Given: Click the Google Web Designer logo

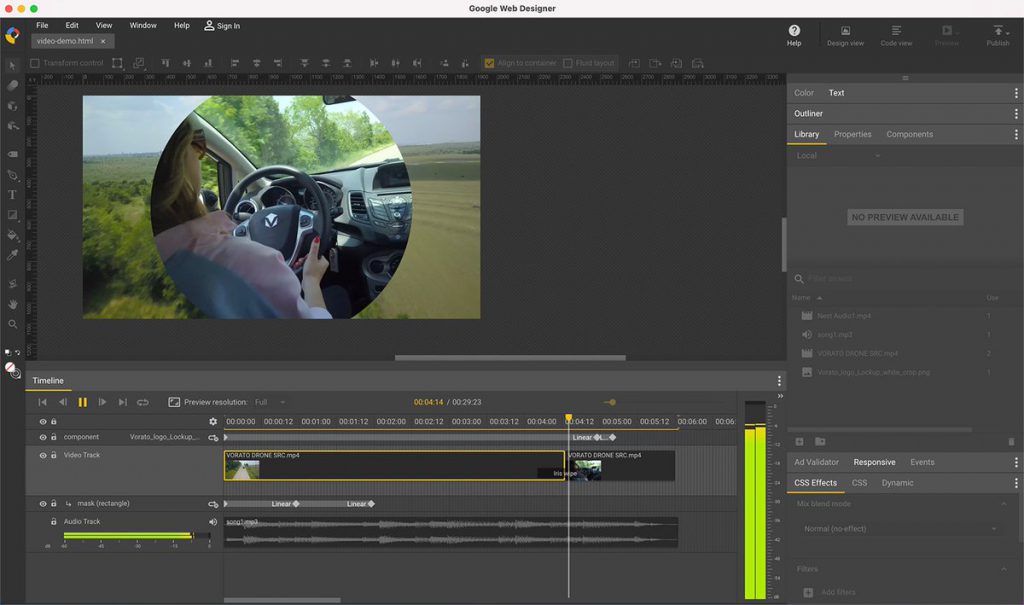Looking at the screenshot, I should pos(12,35).
